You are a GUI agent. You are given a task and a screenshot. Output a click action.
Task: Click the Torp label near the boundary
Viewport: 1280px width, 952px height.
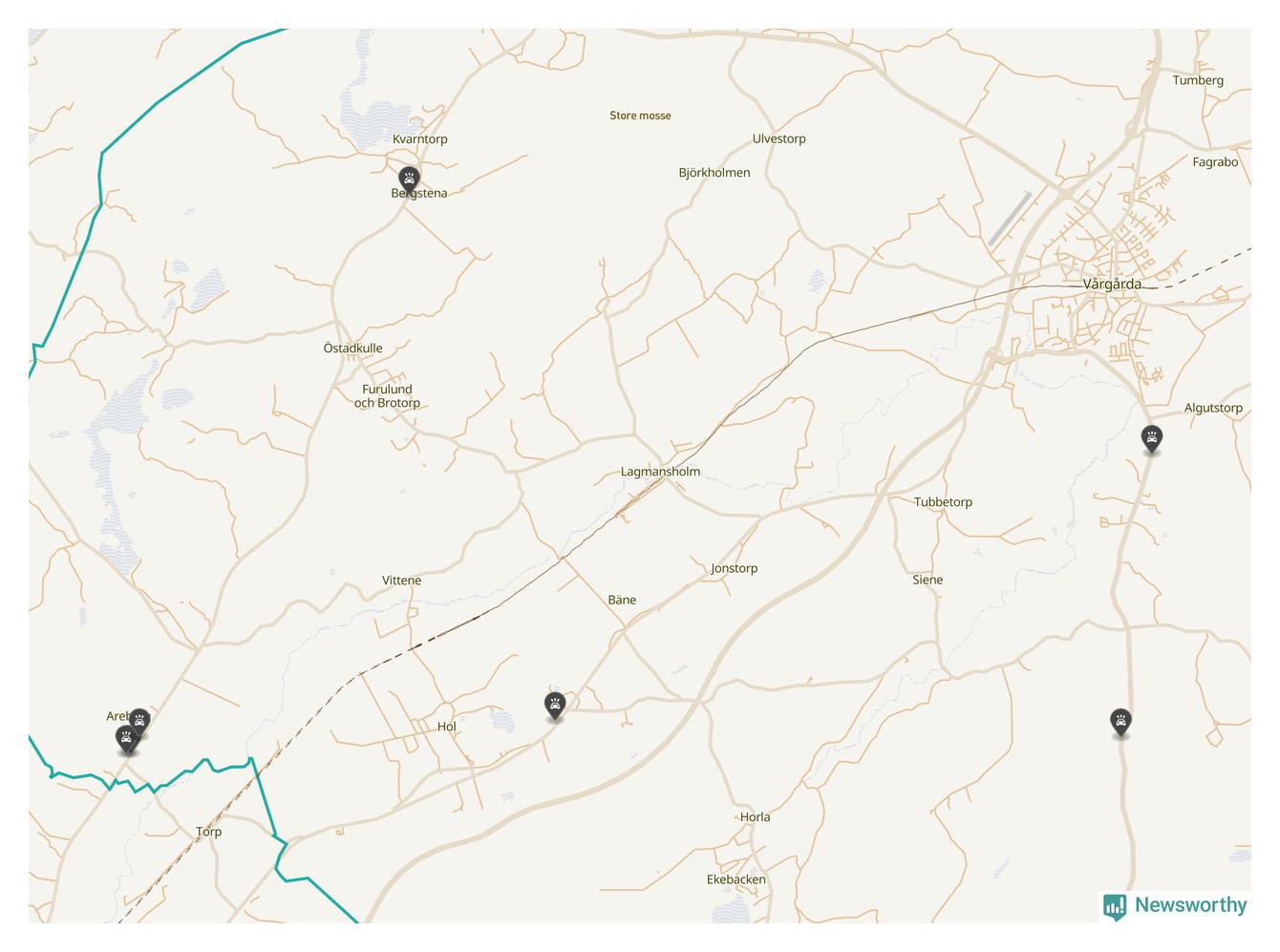click(x=208, y=832)
